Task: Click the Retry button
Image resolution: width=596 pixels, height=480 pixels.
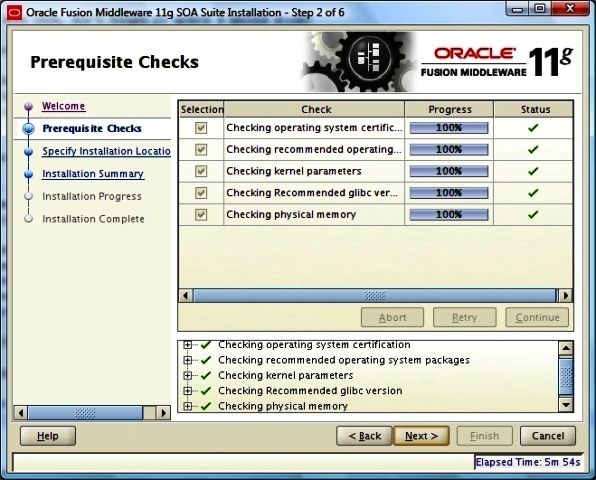Action: pos(464,317)
